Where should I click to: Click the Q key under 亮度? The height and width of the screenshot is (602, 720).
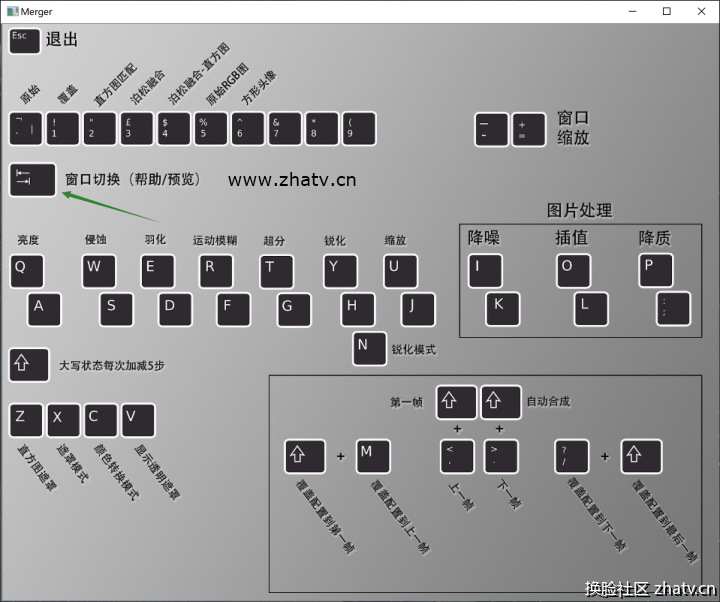[x=27, y=271]
